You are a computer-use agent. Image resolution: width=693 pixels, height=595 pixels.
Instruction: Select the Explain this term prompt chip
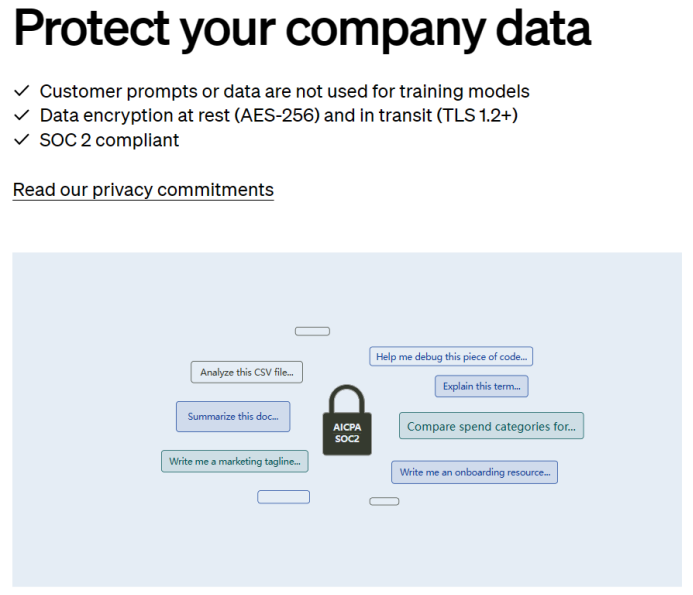click(481, 386)
